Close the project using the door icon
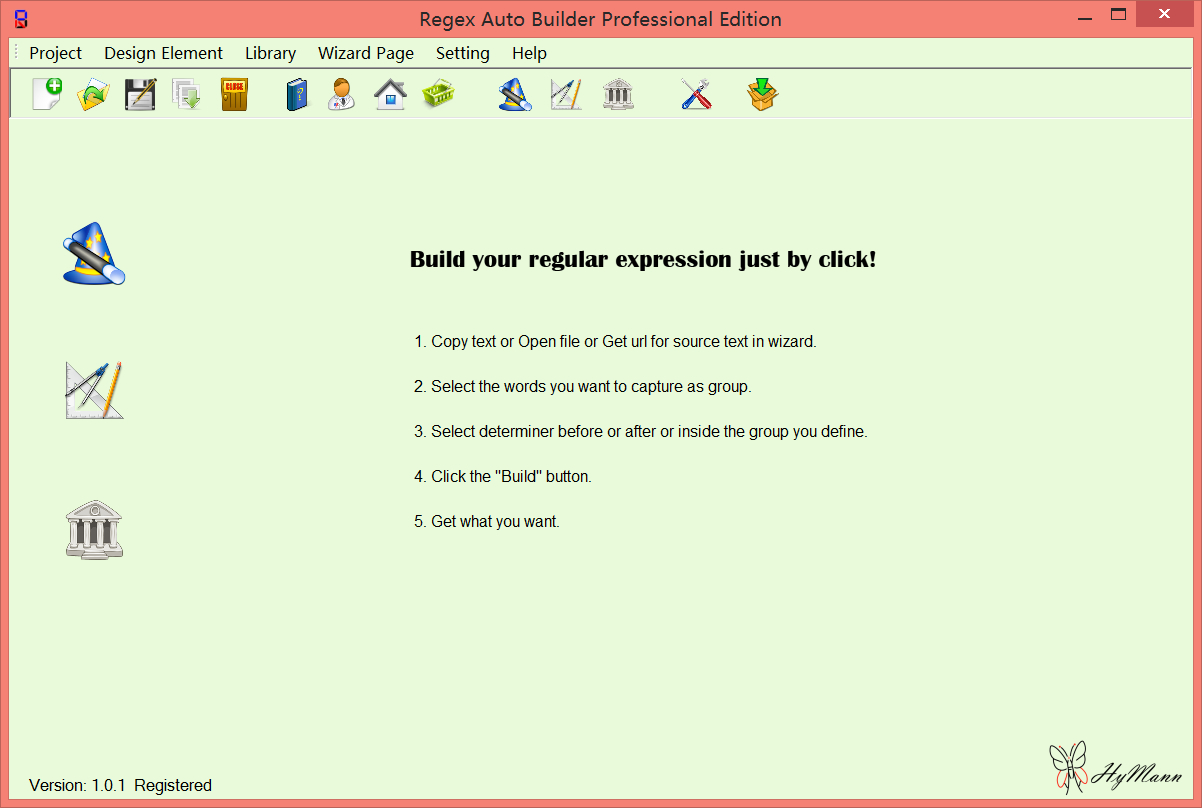Viewport: 1202px width, 808px height. pyautogui.click(x=234, y=95)
